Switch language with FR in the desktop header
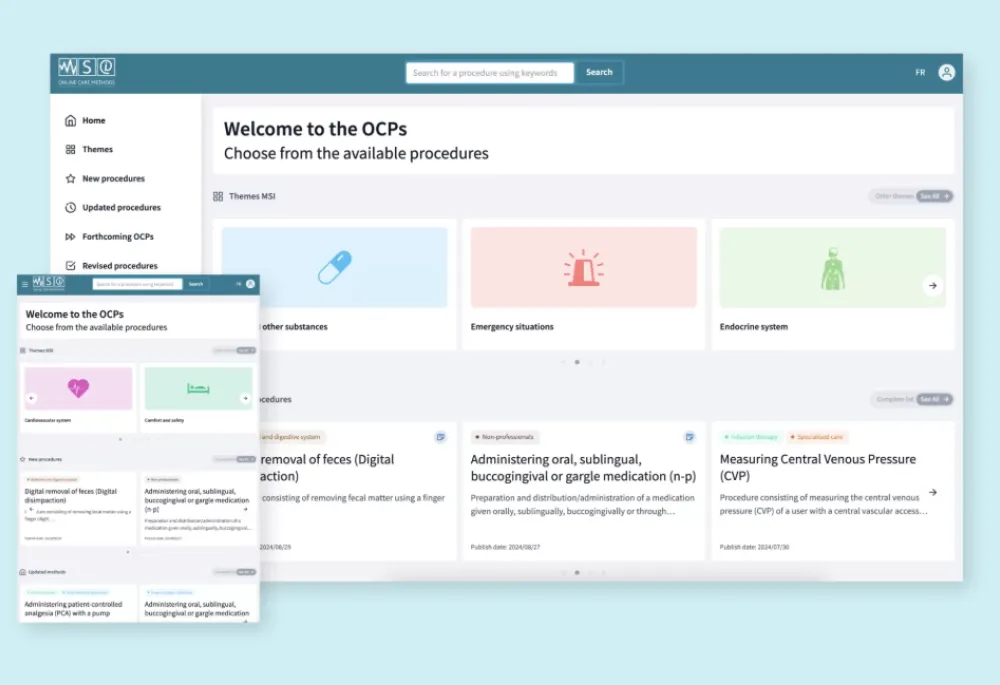This screenshot has width=1000, height=685. tap(920, 73)
